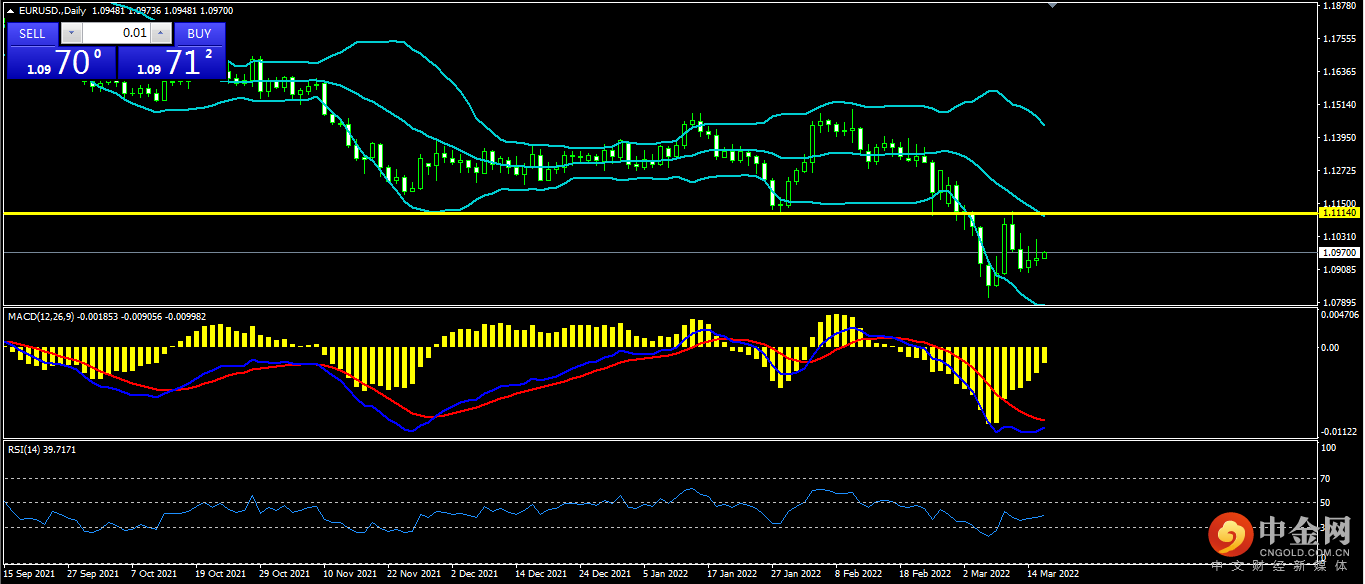Viewport: 1365px width, 584px height.
Task: Click the RSI(14) 39.7171 indicator label
Action: point(42,450)
